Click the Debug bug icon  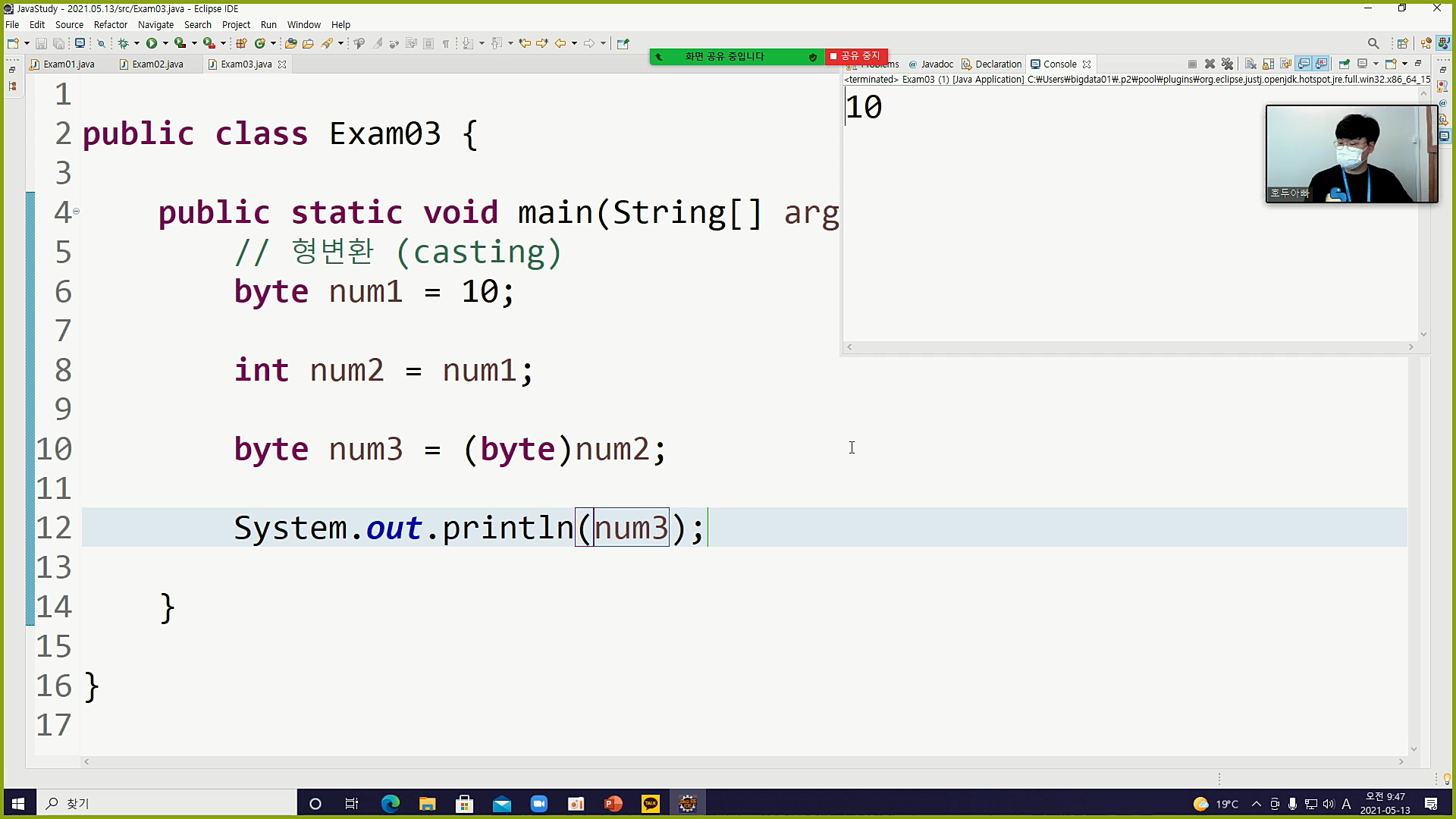pos(123,43)
